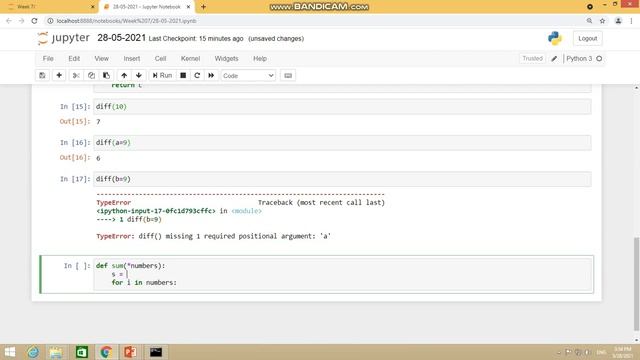640x360 pixels.
Task: Move selected cell down arrow
Action: 139,76
